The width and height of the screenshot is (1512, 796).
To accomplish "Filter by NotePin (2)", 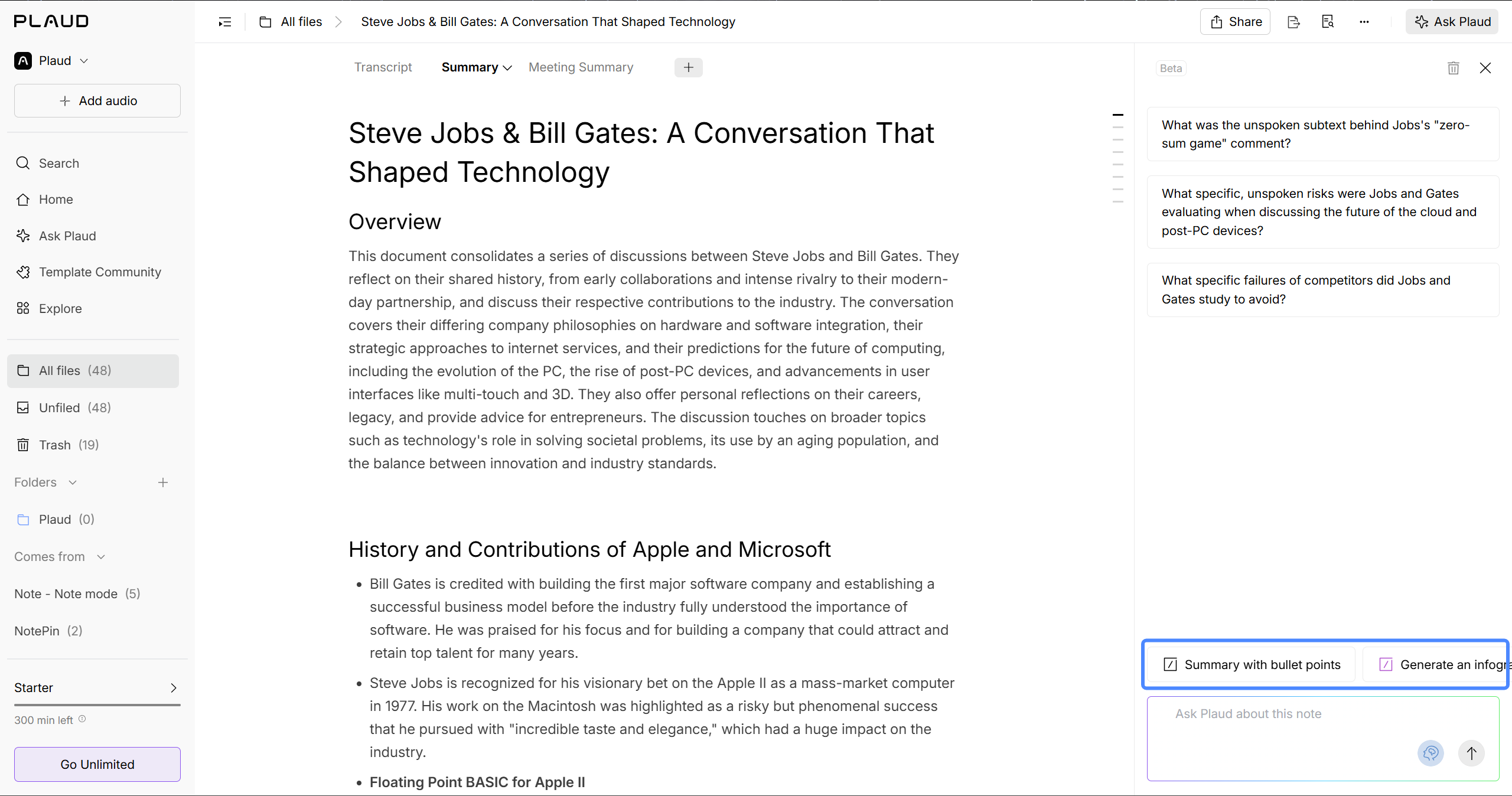I will click(x=48, y=631).
